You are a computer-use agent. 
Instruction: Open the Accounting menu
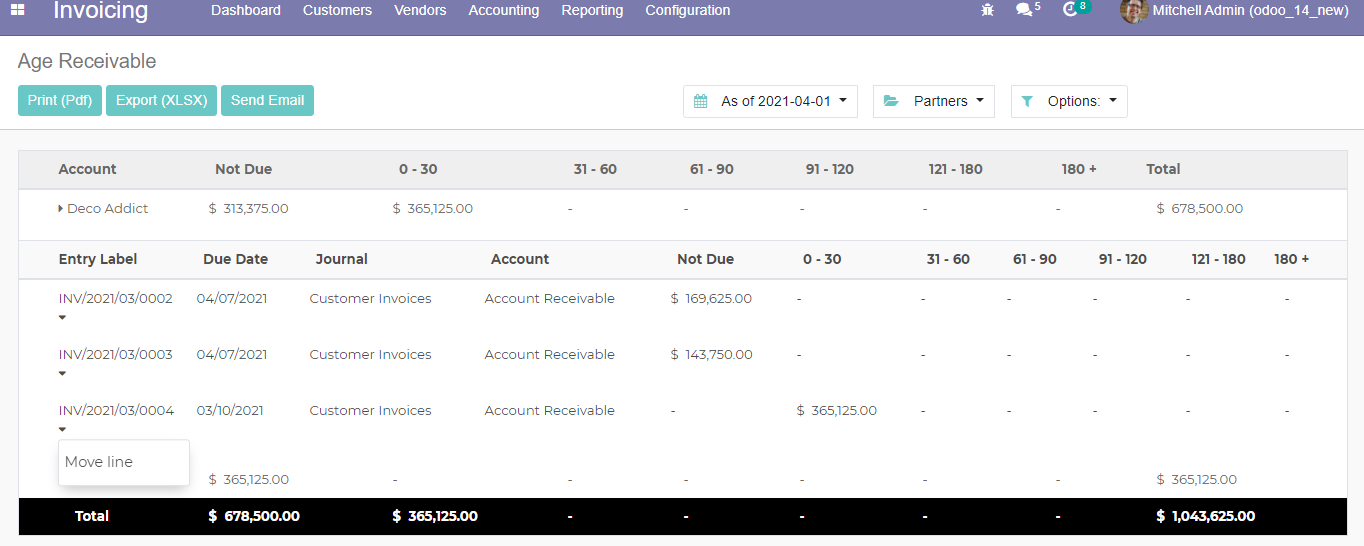coord(504,10)
